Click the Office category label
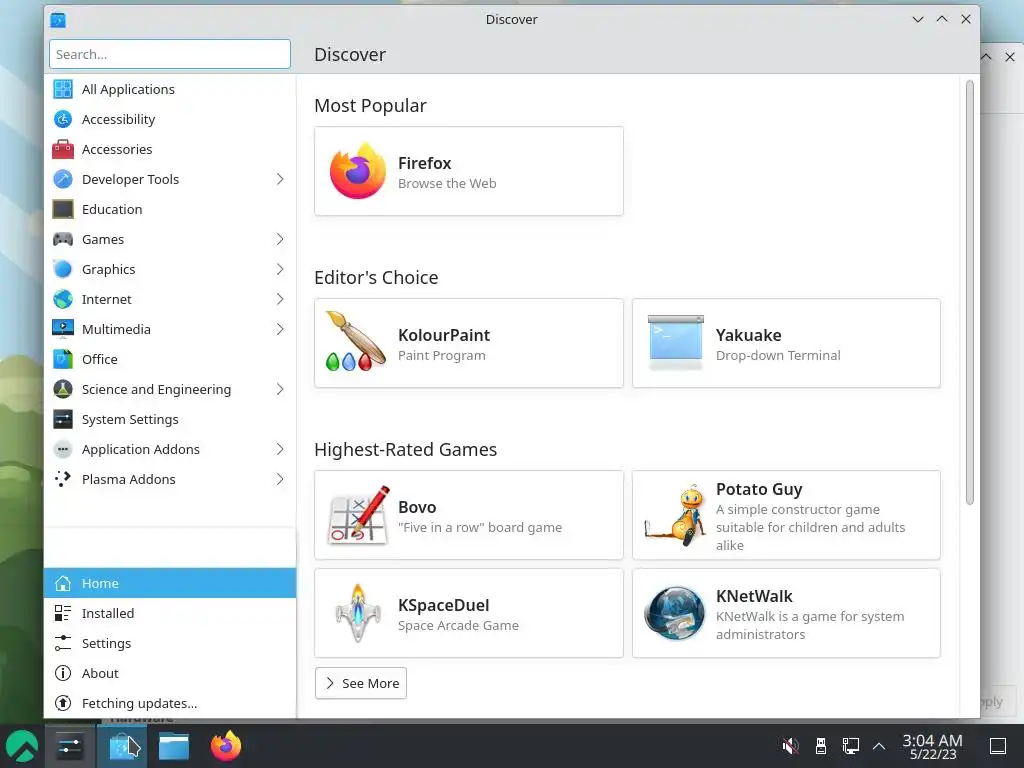 click(x=100, y=360)
